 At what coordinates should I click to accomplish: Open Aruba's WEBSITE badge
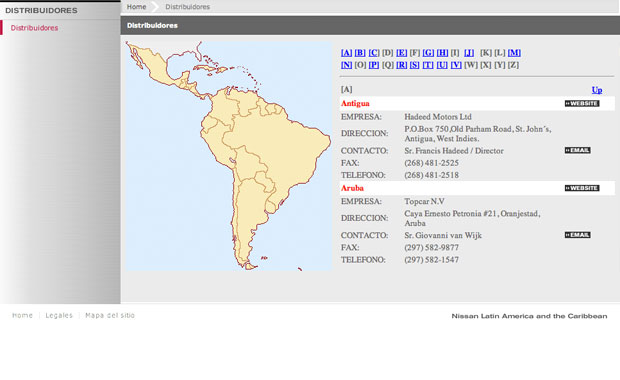pos(582,188)
